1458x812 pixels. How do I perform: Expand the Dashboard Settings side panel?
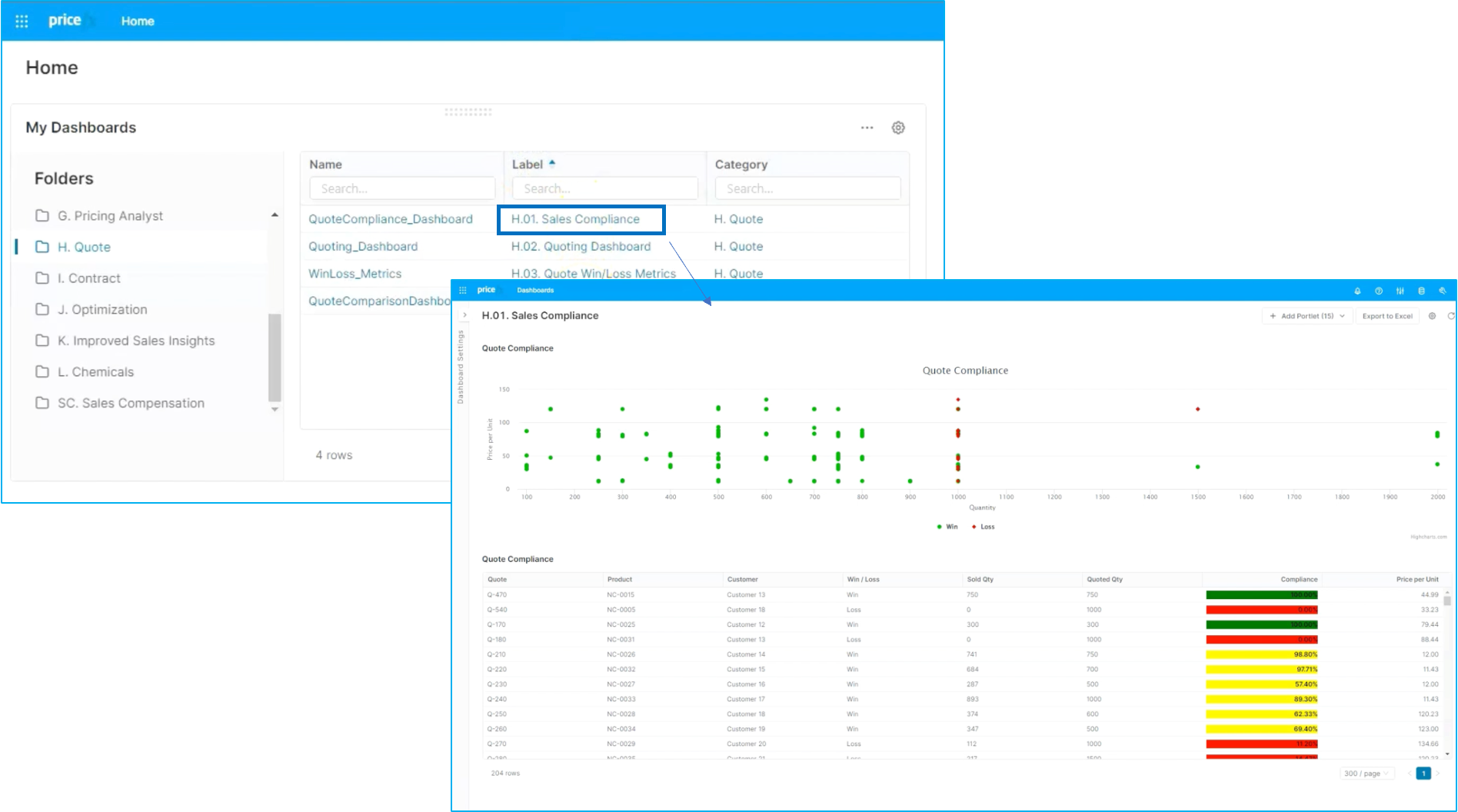click(x=464, y=315)
